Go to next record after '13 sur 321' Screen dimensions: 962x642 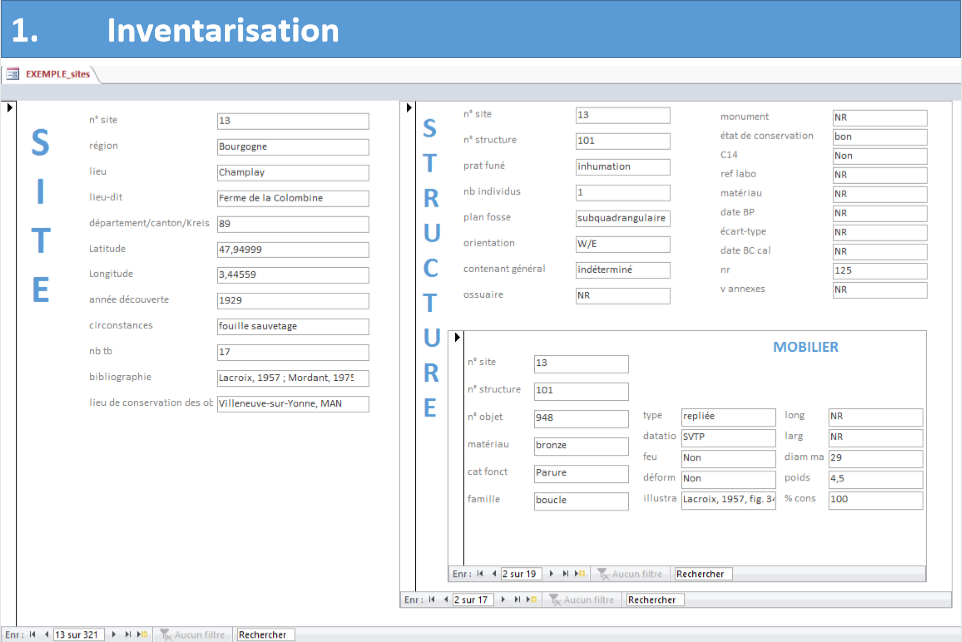tap(114, 635)
